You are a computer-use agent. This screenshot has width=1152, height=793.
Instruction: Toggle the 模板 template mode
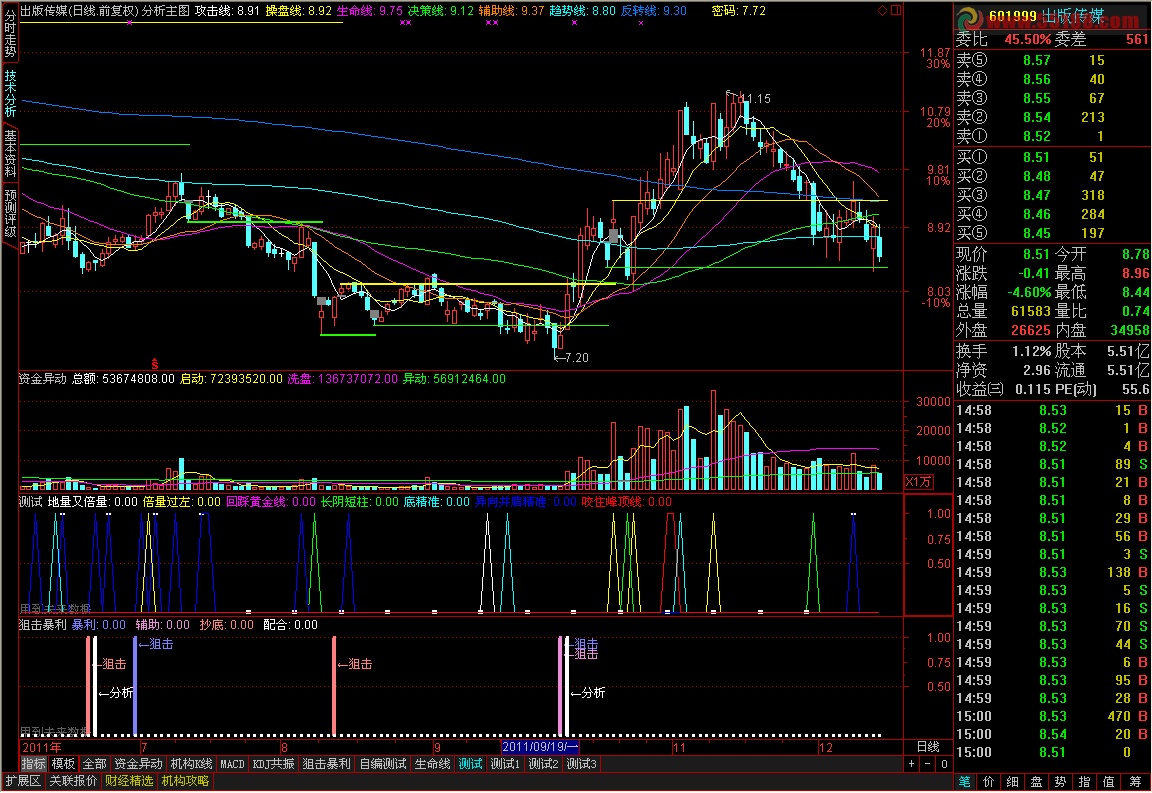pyautogui.click(x=63, y=764)
